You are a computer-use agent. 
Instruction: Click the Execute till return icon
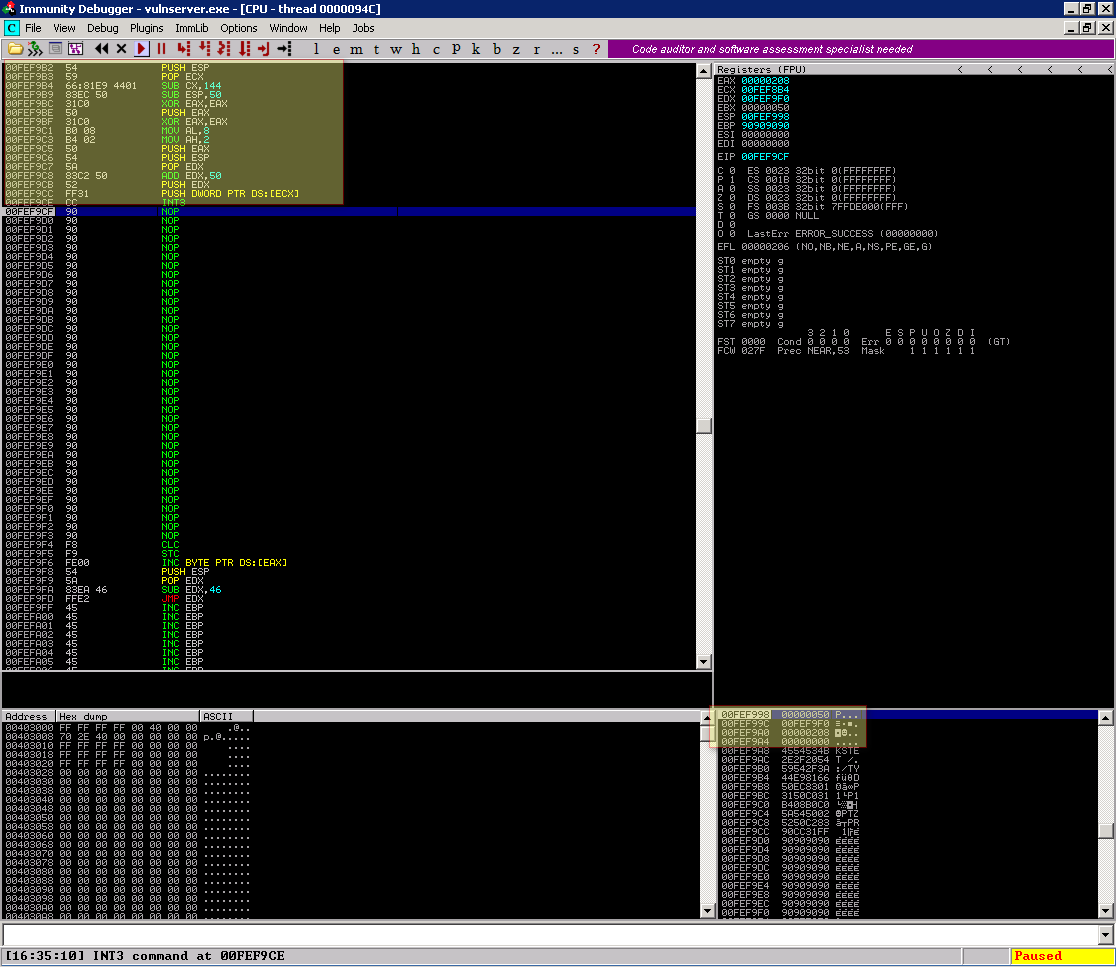264,49
